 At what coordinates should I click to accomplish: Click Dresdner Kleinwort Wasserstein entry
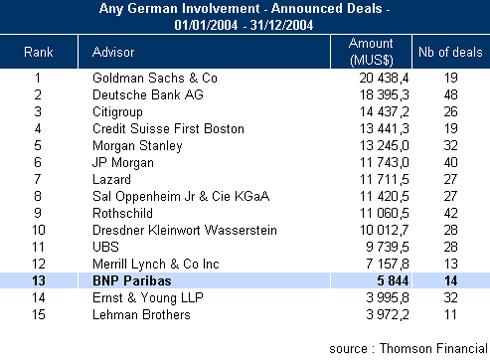point(184,230)
